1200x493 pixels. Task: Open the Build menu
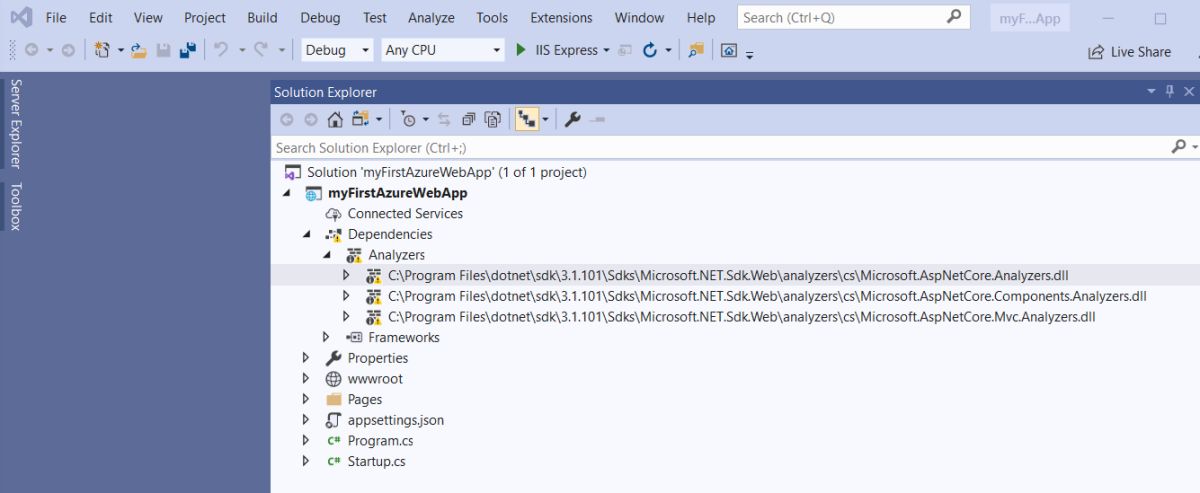click(x=262, y=17)
